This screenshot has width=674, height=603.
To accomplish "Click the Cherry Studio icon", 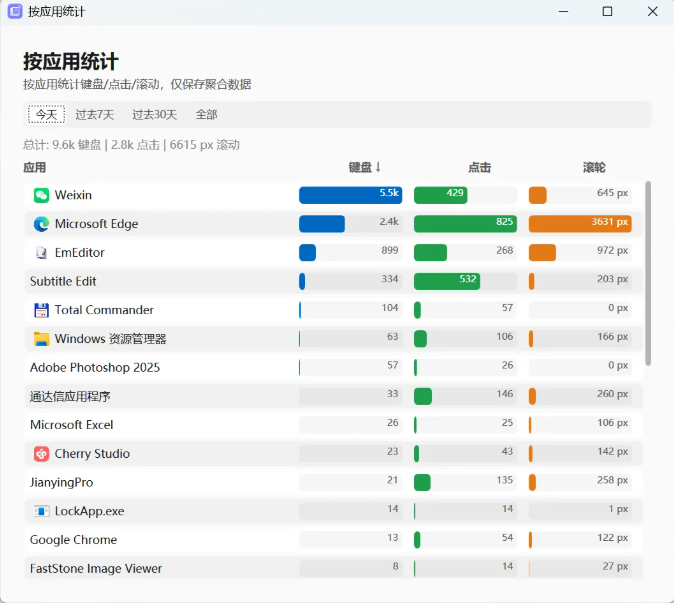I will [x=41, y=453].
